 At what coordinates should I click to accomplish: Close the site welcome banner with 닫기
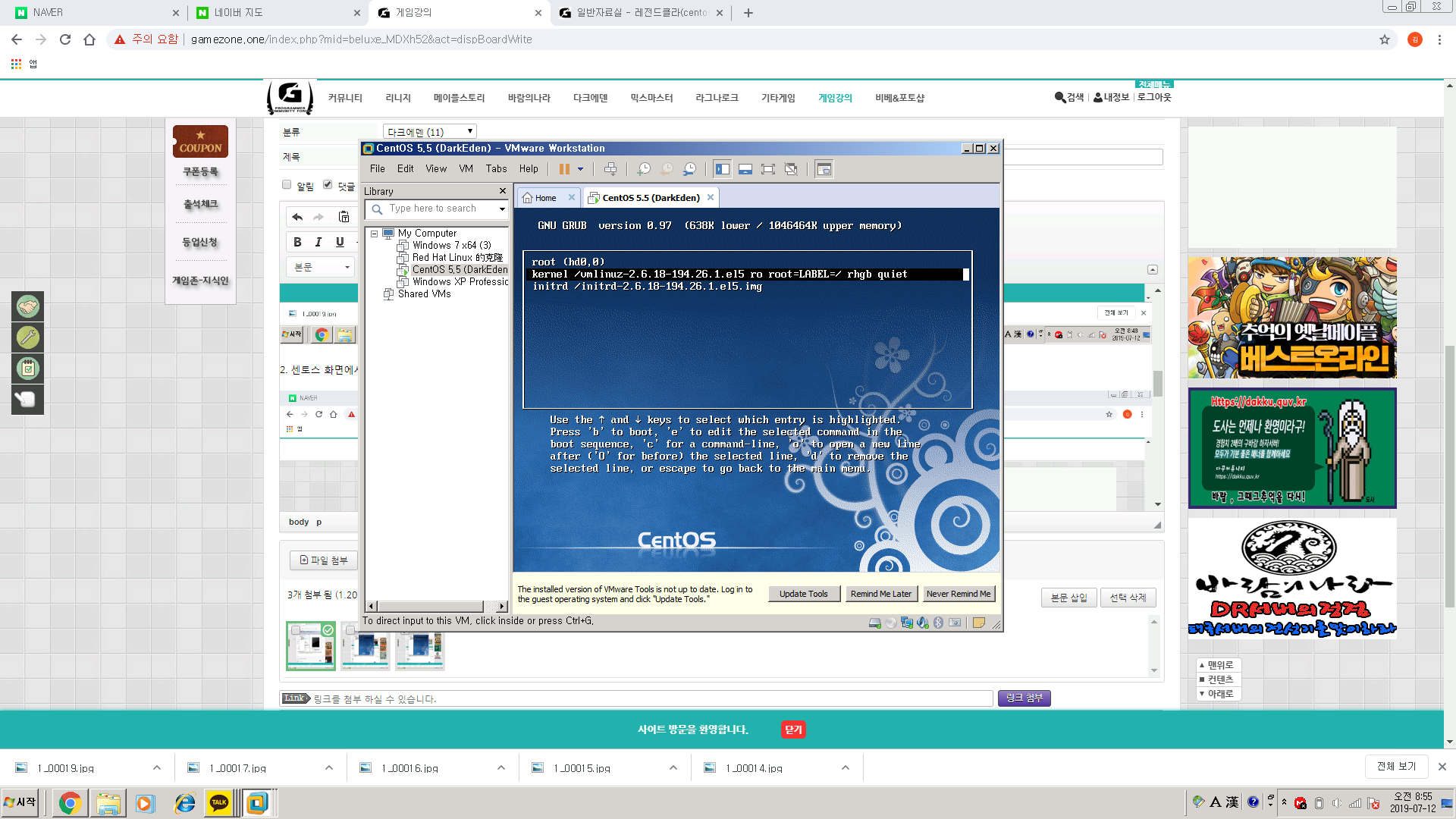pyautogui.click(x=793, y=730)
